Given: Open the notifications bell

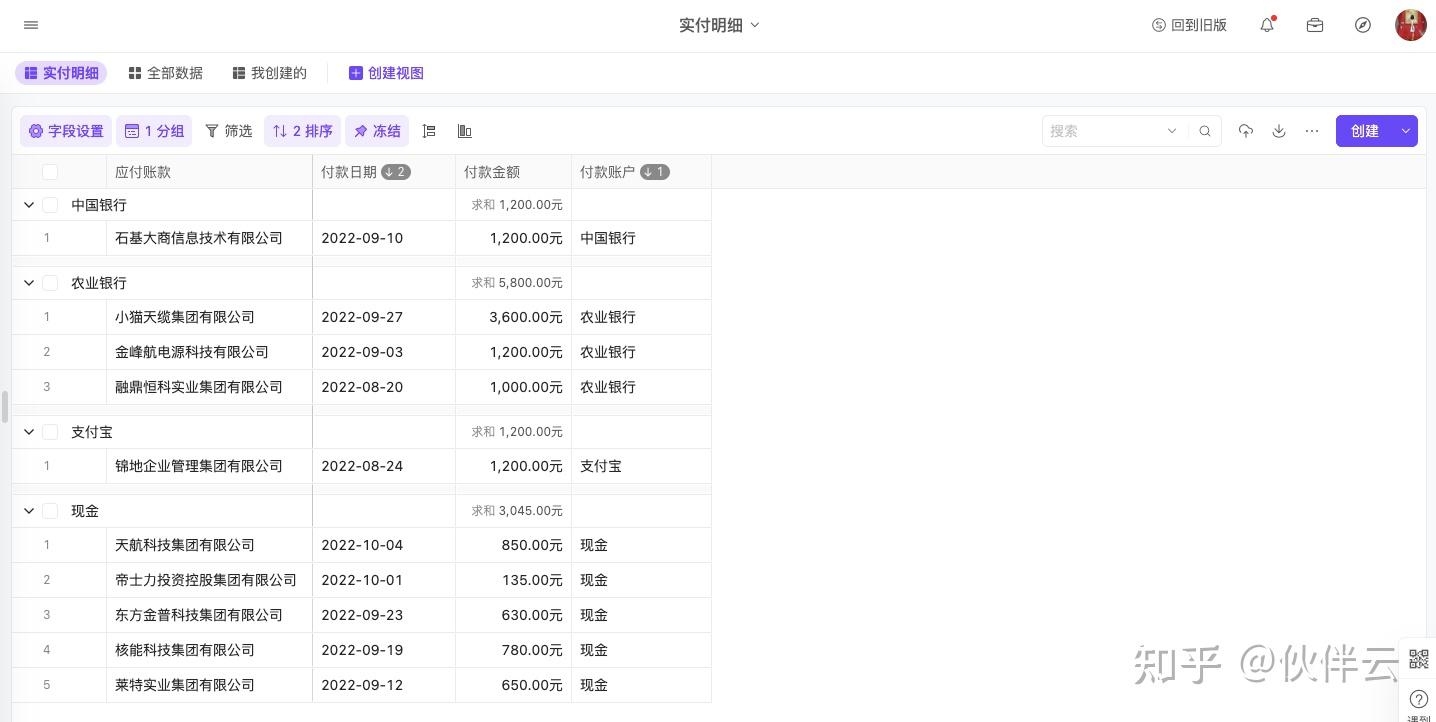Looking at the screenshot, I should click(1267, 25).
